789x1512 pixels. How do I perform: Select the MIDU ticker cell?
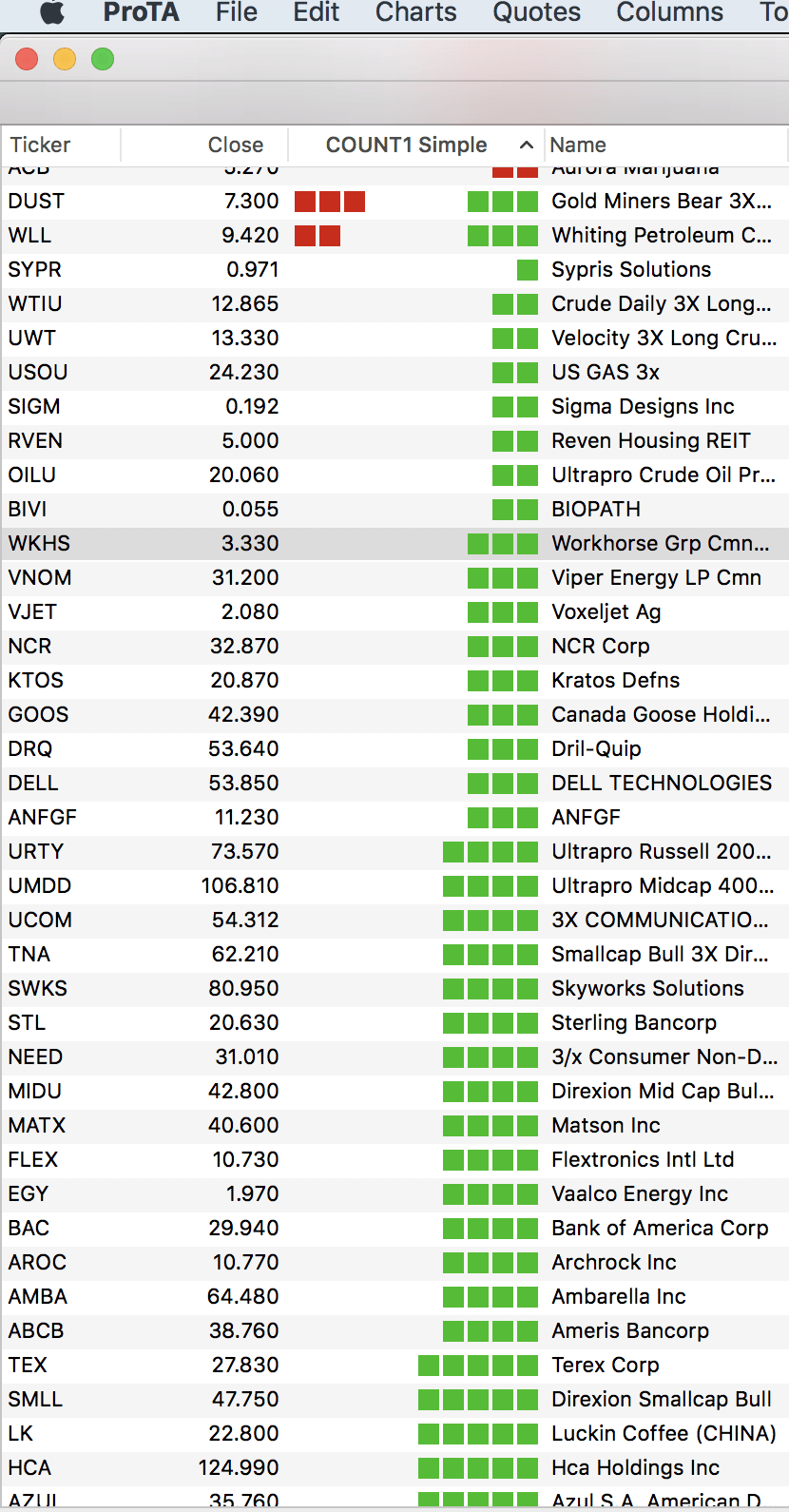point(35,1092)
